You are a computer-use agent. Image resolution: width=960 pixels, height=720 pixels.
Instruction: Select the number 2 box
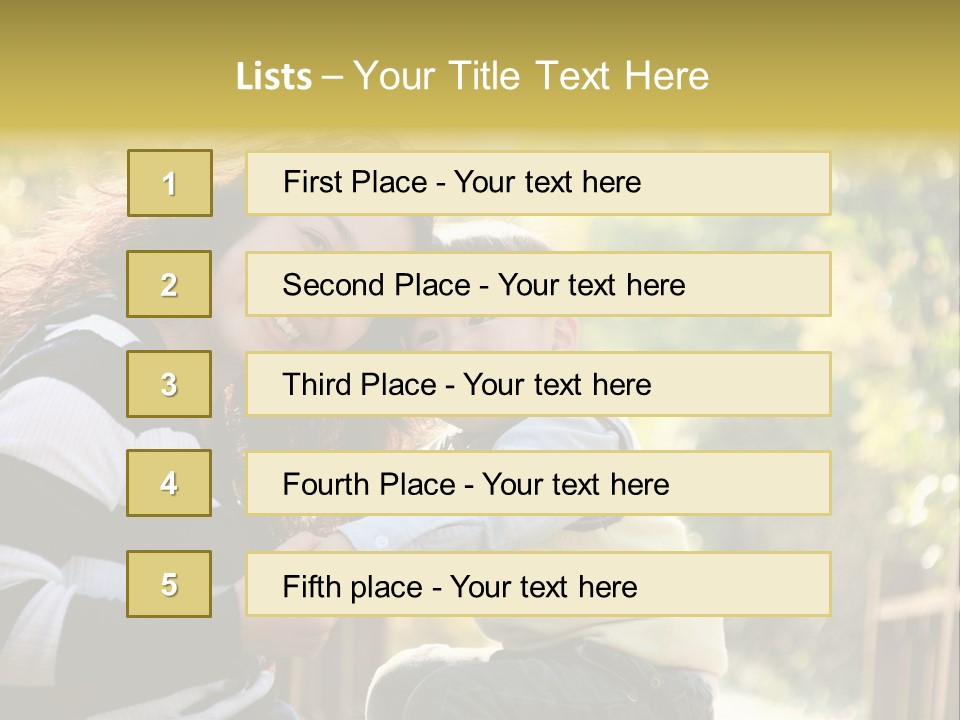169,284
